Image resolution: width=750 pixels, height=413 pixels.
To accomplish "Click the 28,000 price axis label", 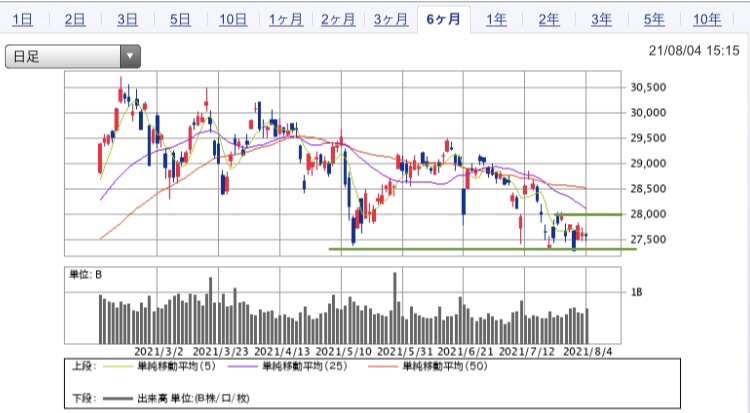I will coord(648,214).
